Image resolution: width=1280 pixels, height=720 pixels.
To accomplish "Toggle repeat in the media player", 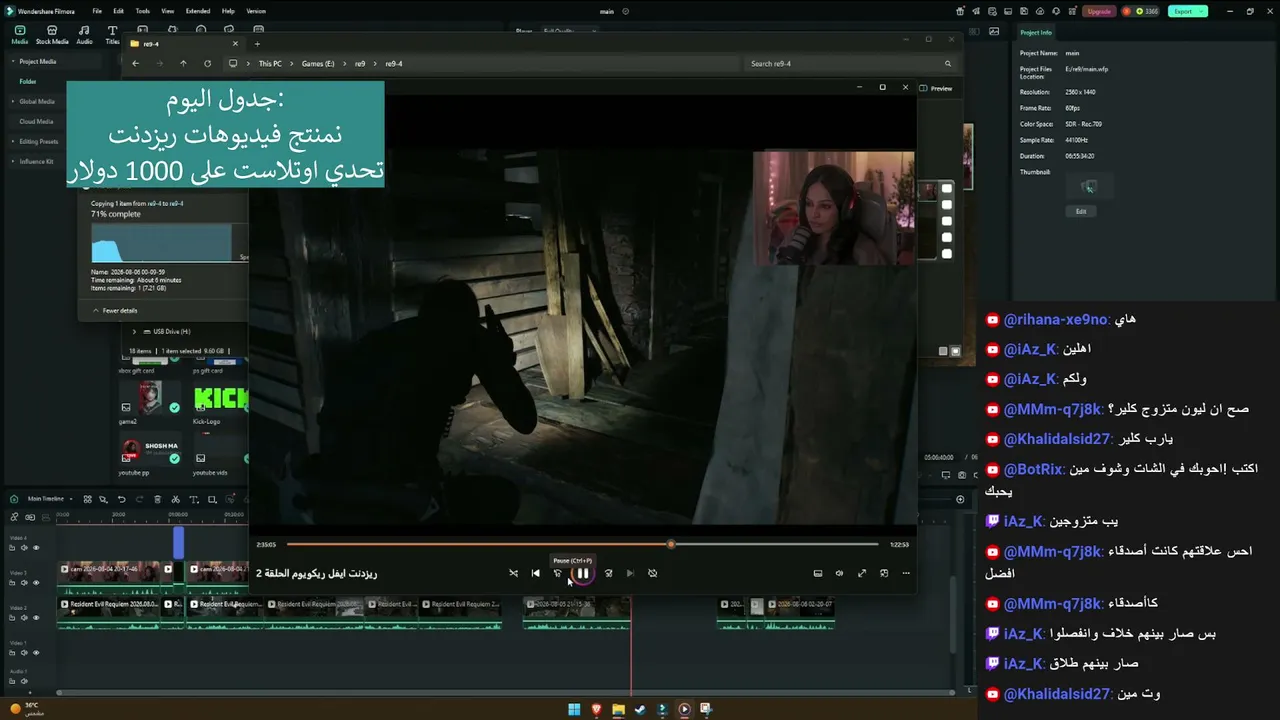I will (652, 573).
